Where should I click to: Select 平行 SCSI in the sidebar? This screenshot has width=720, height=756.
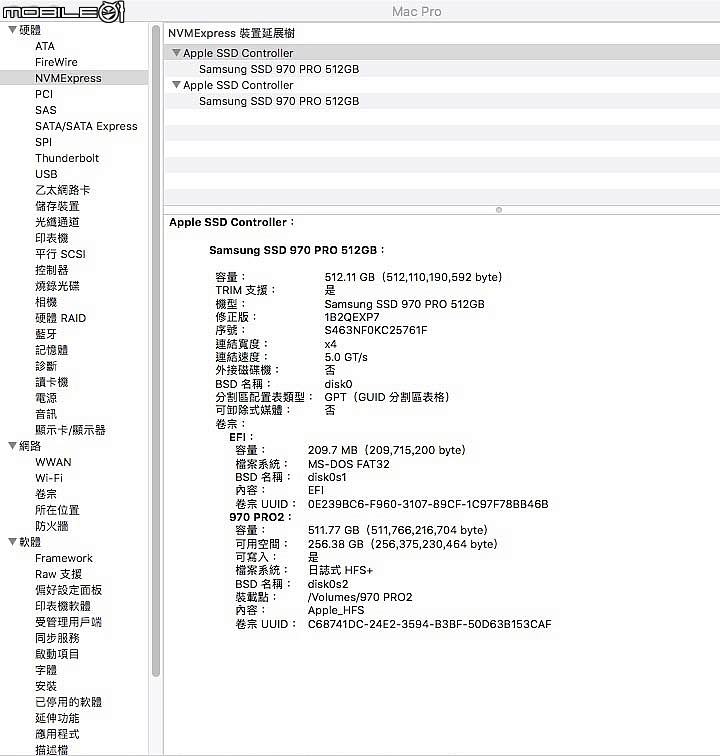click(60, 254)
